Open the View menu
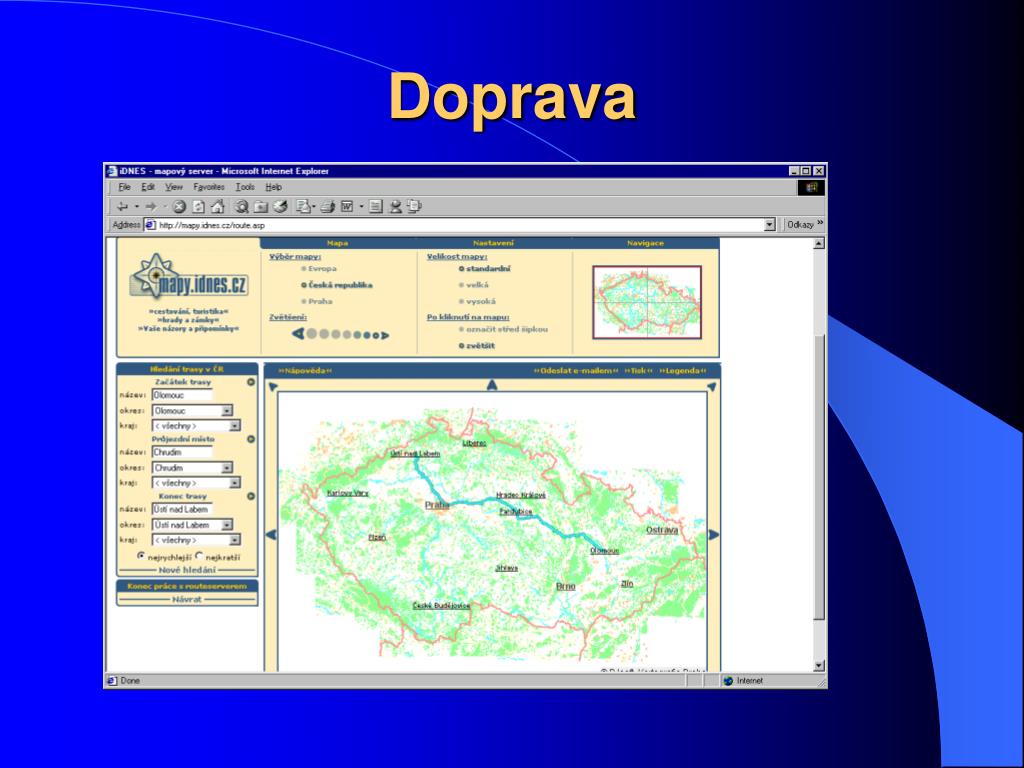The width and height of the screenshot is (1024, 768). (174, 187)
